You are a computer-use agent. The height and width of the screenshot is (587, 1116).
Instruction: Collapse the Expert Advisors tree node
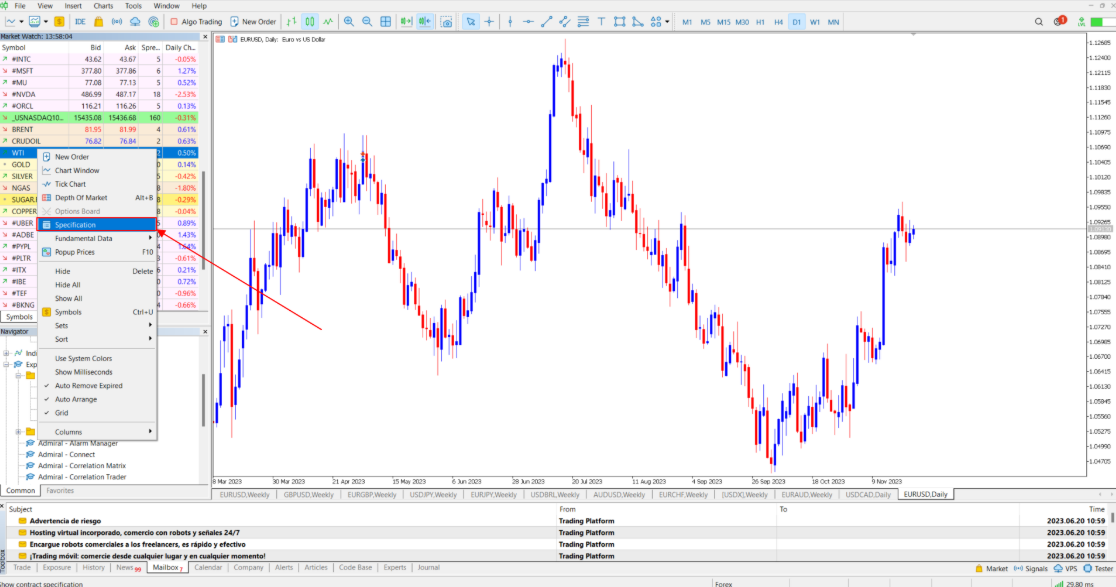coord(6,364)
